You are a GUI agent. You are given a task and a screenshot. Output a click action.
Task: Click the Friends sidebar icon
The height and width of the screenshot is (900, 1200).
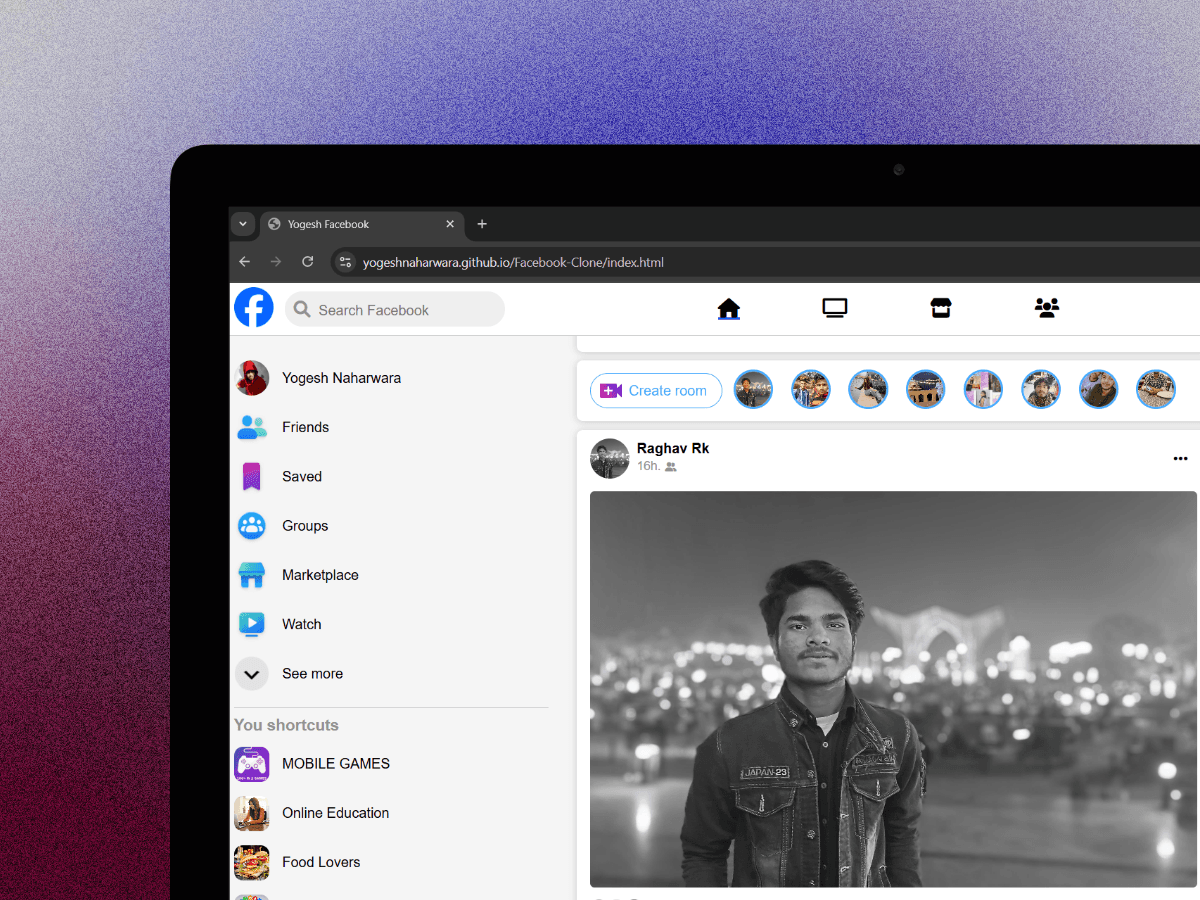[x=252, y=427]
